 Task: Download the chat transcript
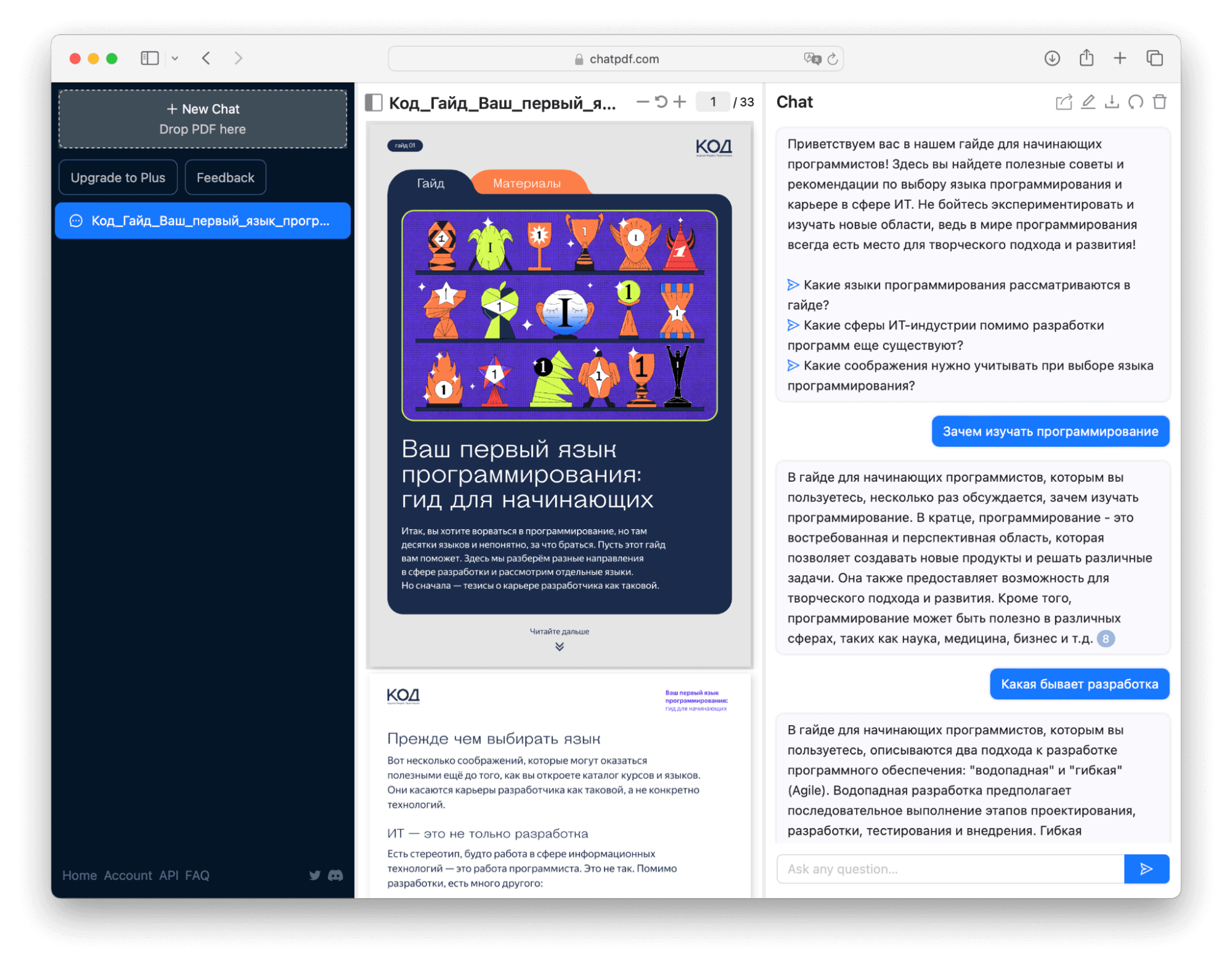click(x=1113, y=102)
